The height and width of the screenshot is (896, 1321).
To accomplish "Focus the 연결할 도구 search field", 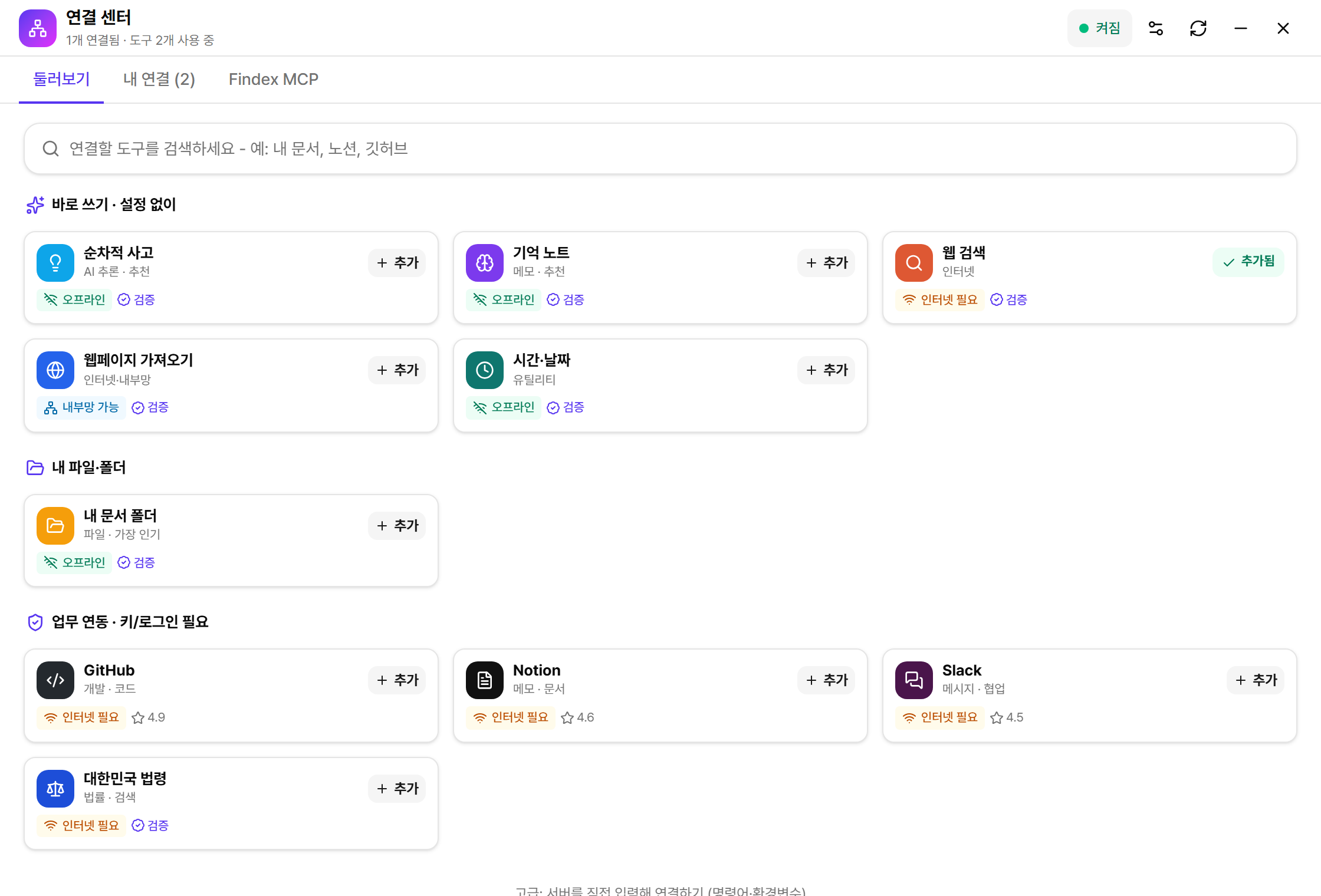I will [x=660, y=149].
